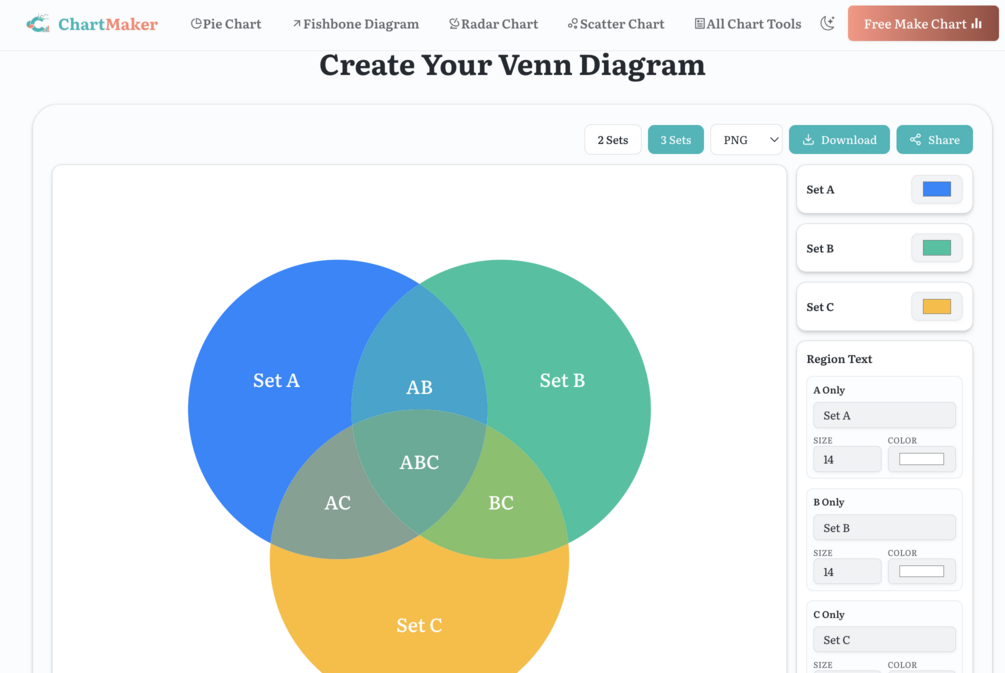This screenshot has height=673, width=1005.
Task: Click the Radar Chart nav icon
Action: tap(454, 24)
